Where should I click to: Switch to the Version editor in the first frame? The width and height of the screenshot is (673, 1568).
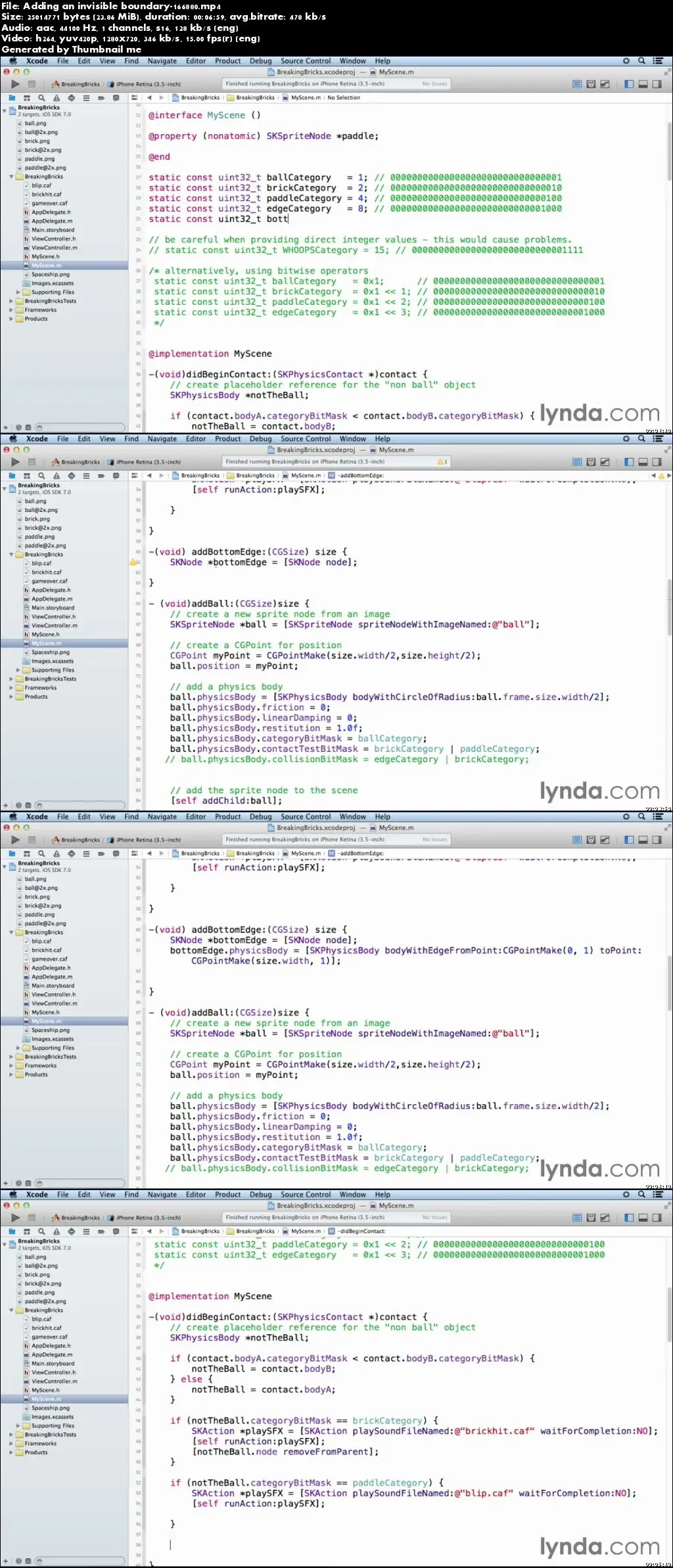pyautogui.click(x=605, y=84)
